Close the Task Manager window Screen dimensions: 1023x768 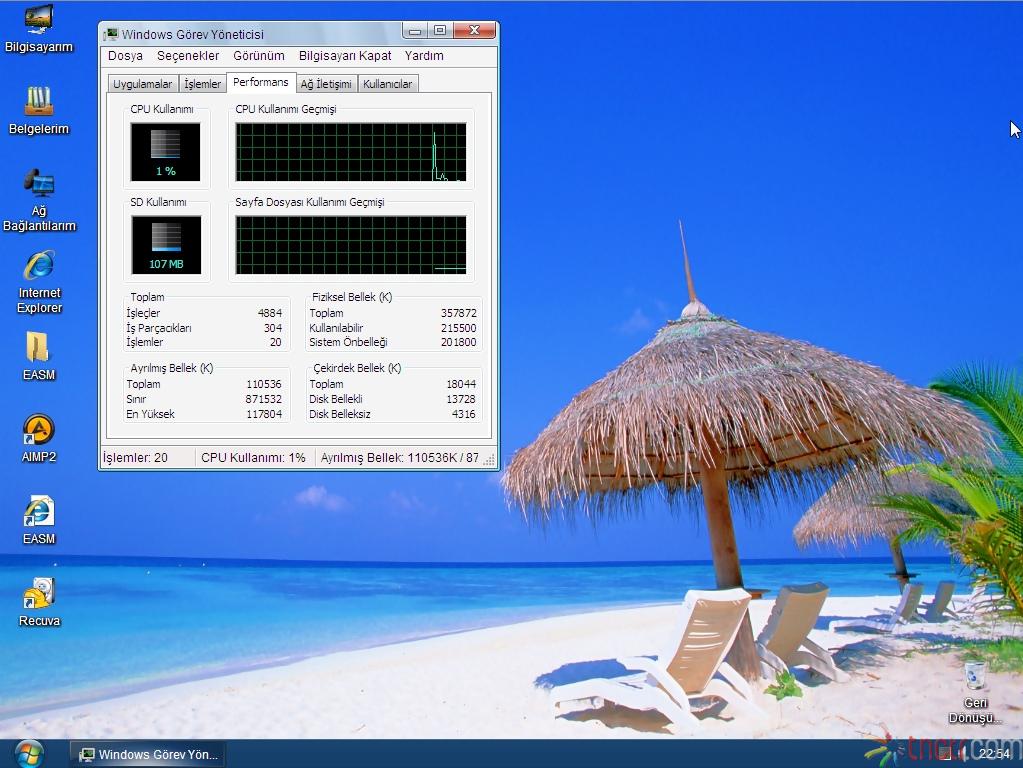[x=475, y=30]
